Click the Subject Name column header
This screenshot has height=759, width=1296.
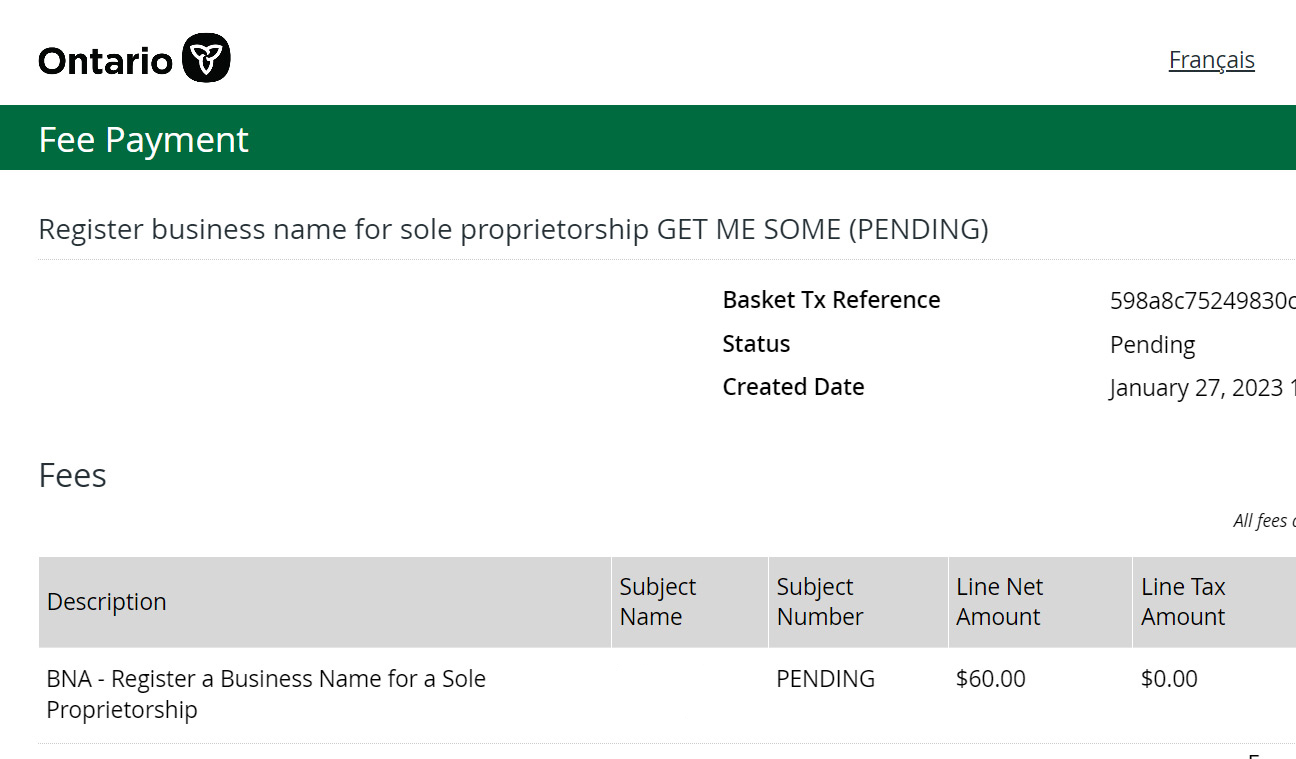(x=657, y=602)
